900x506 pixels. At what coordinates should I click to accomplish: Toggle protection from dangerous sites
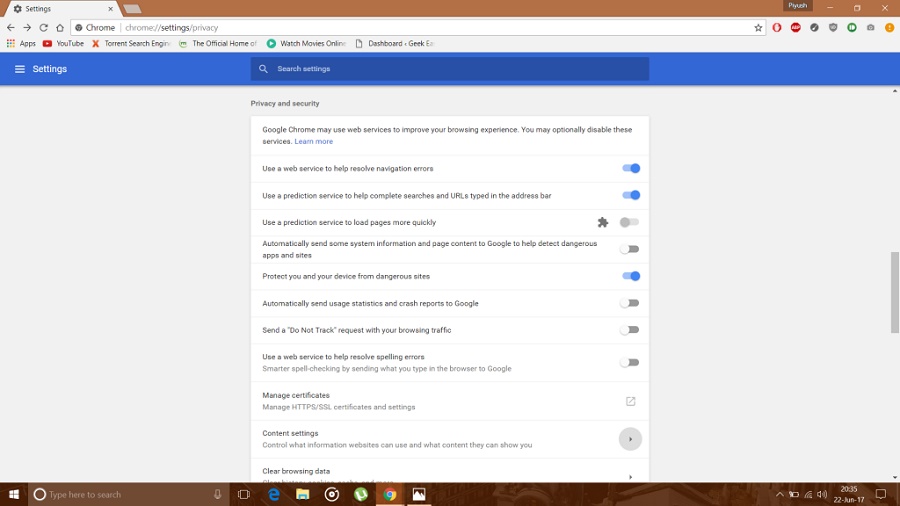pos(630,276)
